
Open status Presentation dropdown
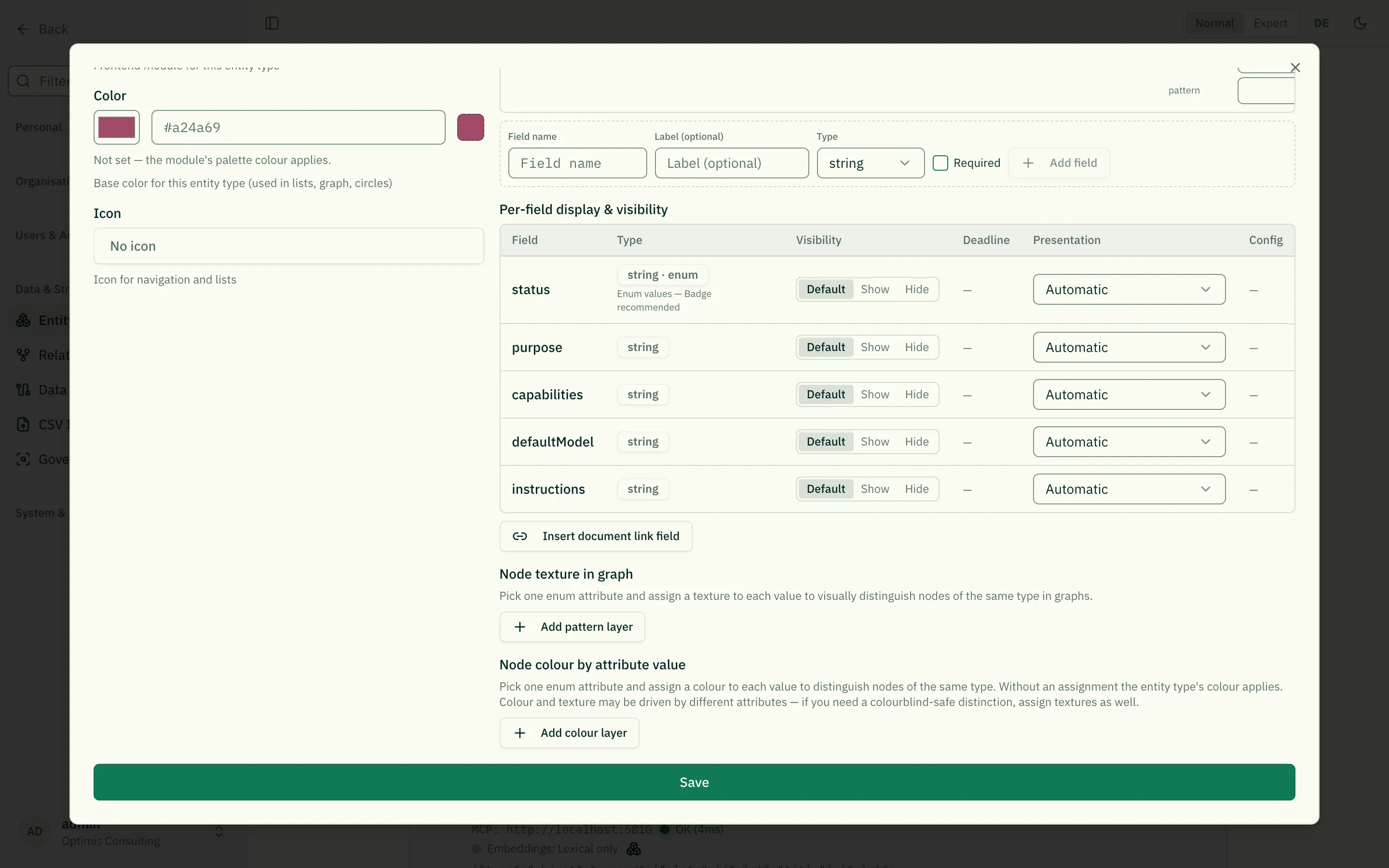(x=1129, y=289)
